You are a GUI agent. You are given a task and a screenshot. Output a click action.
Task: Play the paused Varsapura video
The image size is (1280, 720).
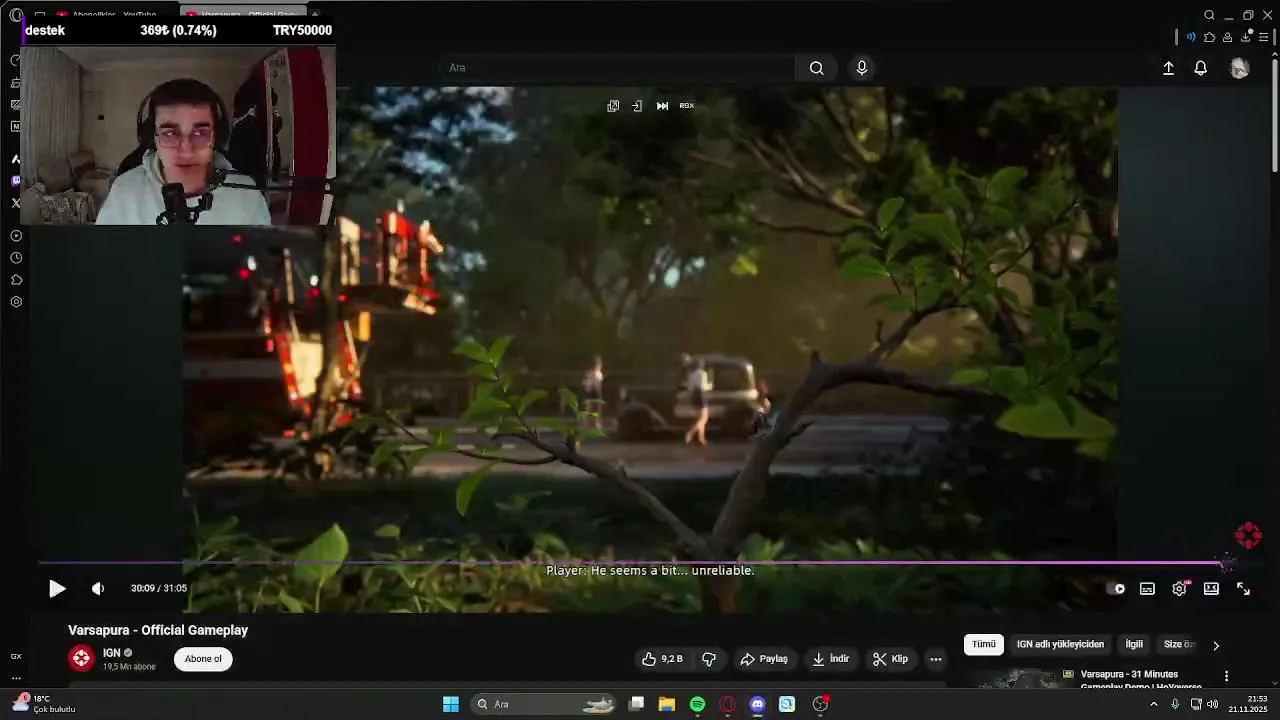pyautogui.click(x=57, y=589)
